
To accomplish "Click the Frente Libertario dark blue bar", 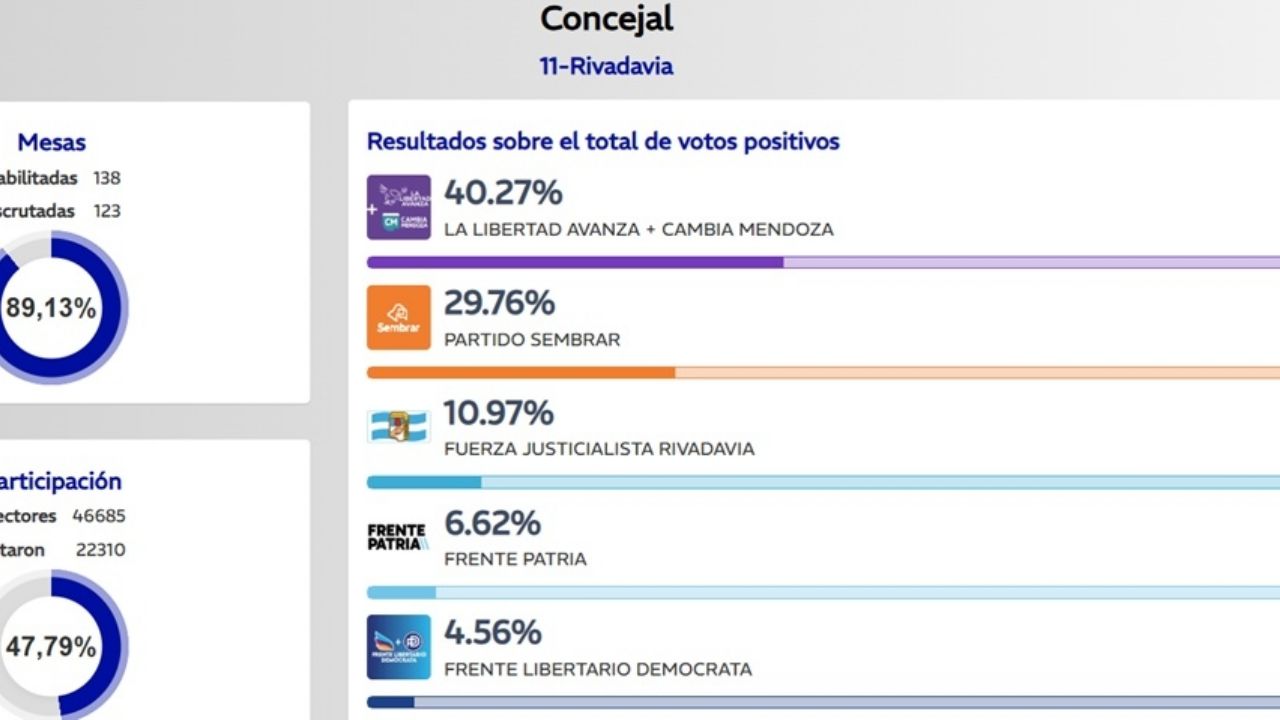I will pyautogui.click(x=391, y=702).
